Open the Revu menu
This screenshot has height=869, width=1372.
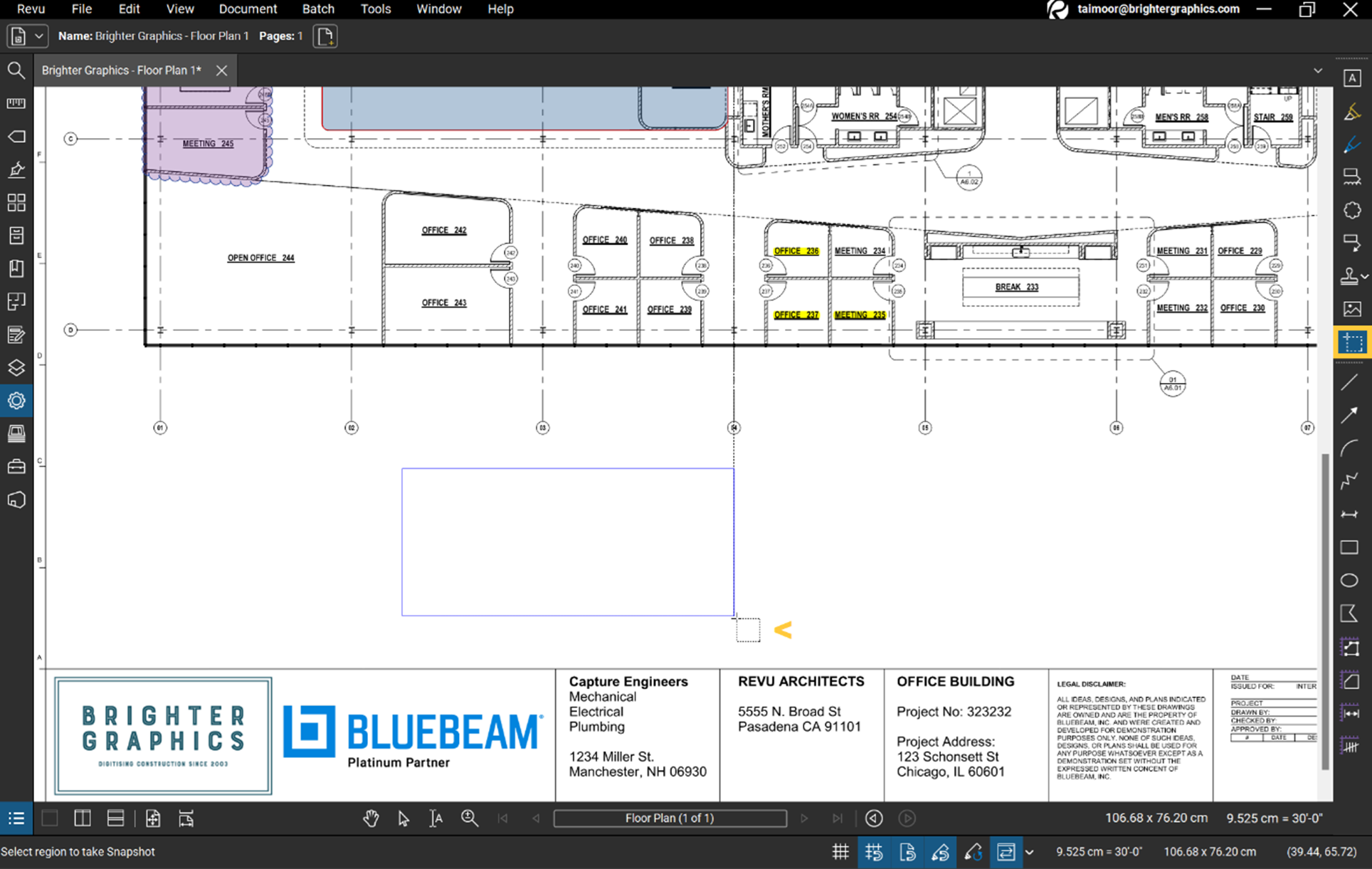pyautogui.click(x=31, y=9)
